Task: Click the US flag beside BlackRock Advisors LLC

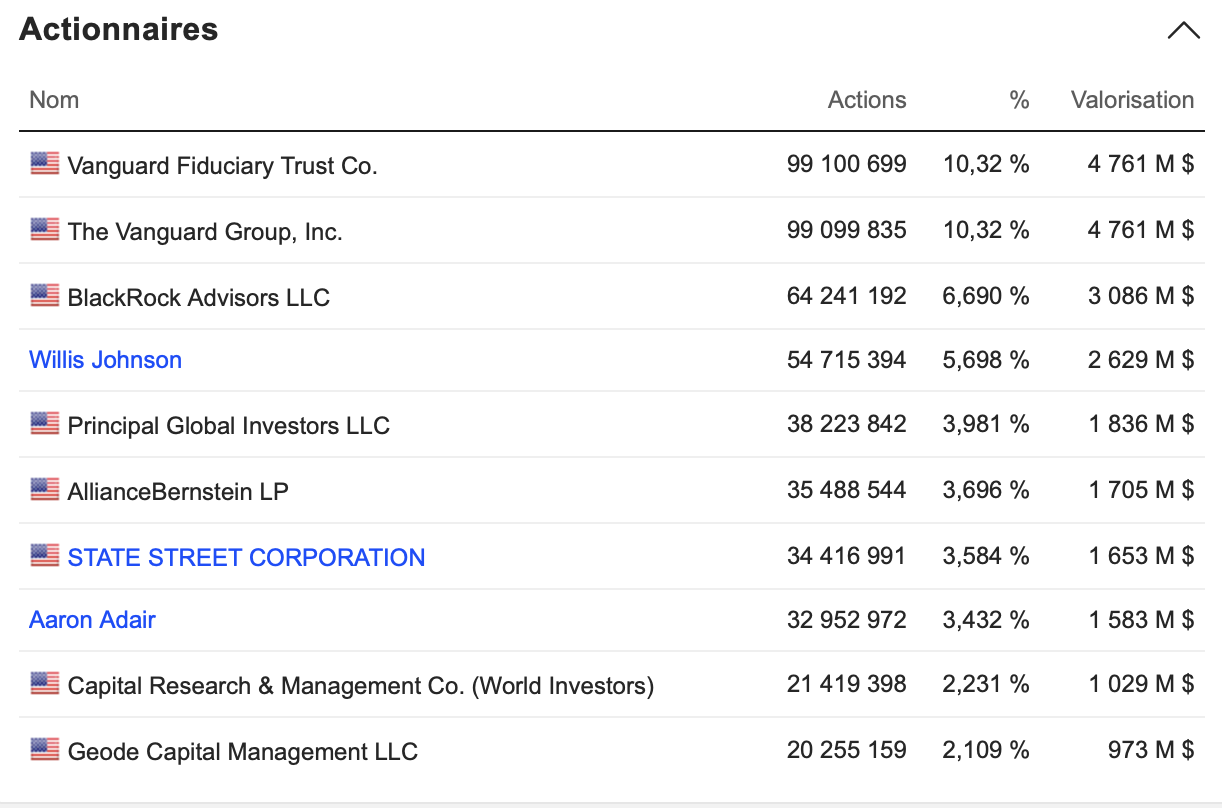Action: (x=45, y=296)
